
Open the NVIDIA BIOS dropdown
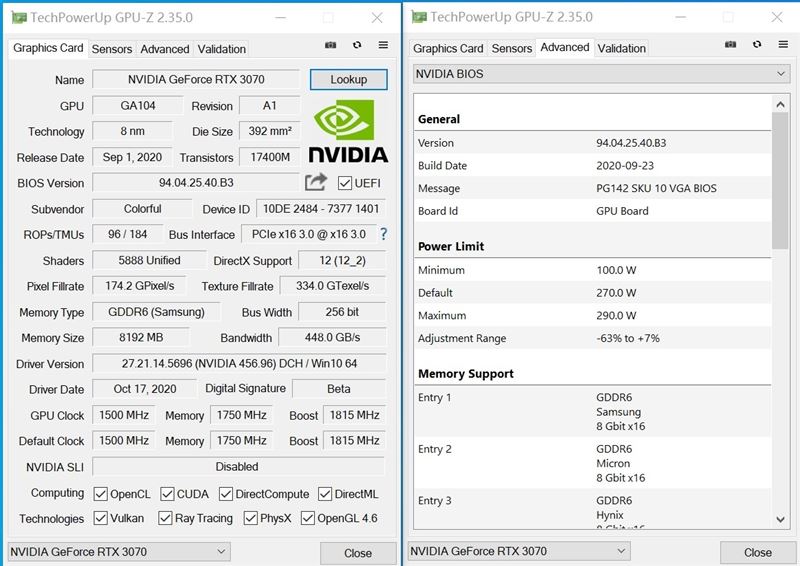point(601,74)
